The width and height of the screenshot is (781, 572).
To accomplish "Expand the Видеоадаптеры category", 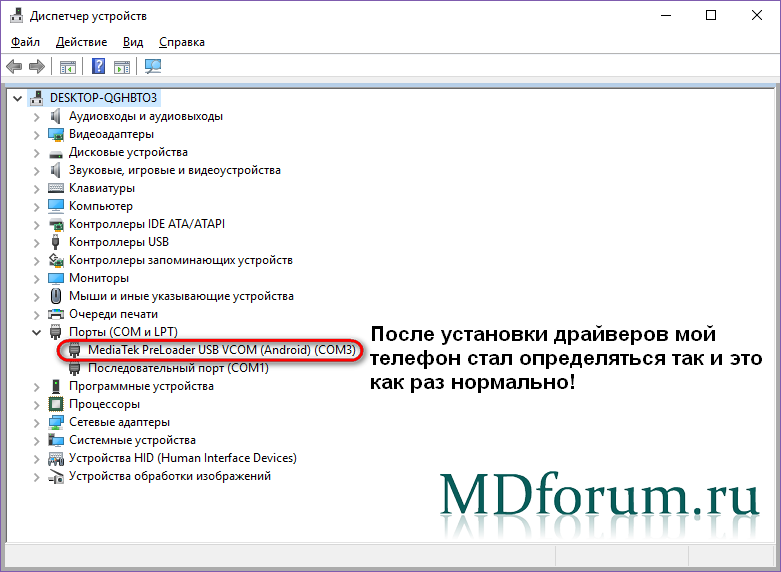I will click(x=37, y=134).
